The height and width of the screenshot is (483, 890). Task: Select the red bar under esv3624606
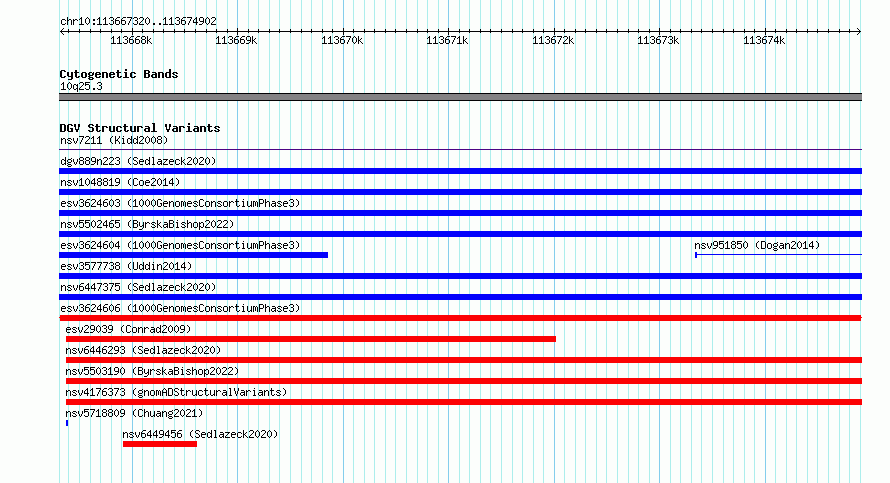click(x=460, y=318)
